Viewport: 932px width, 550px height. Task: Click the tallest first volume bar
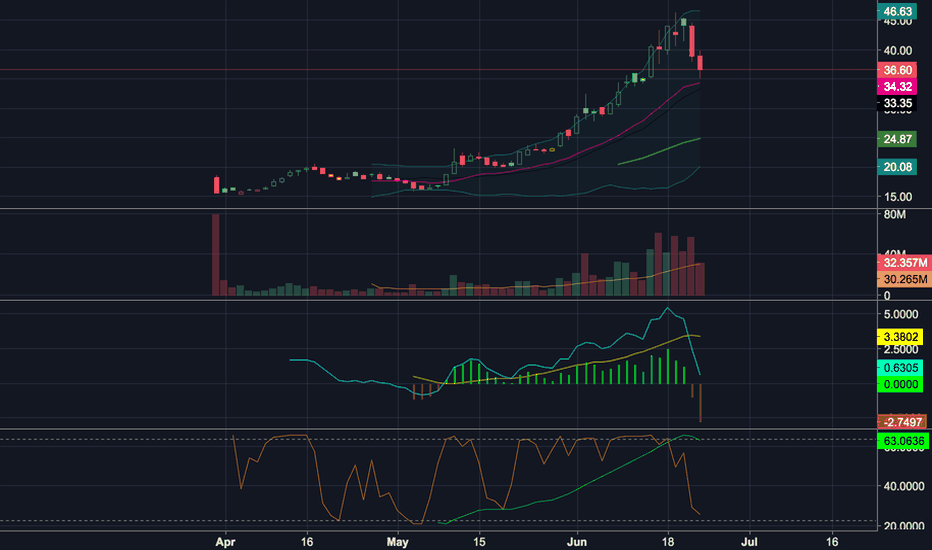coord(216,255)
